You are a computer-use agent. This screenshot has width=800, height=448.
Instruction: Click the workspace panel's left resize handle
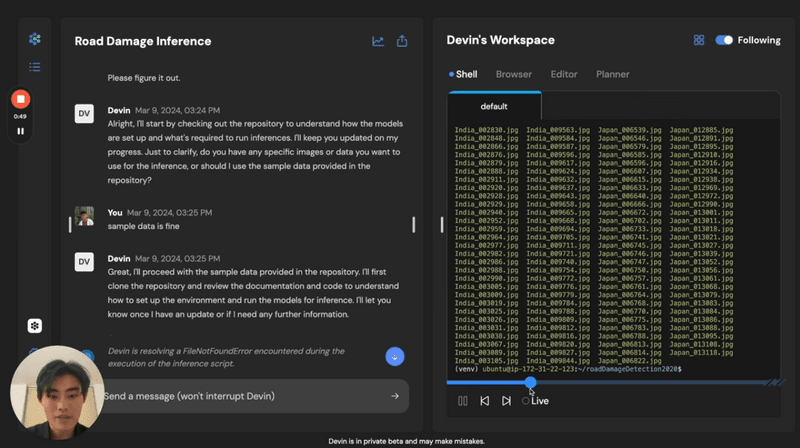click(x=442, y=225)
